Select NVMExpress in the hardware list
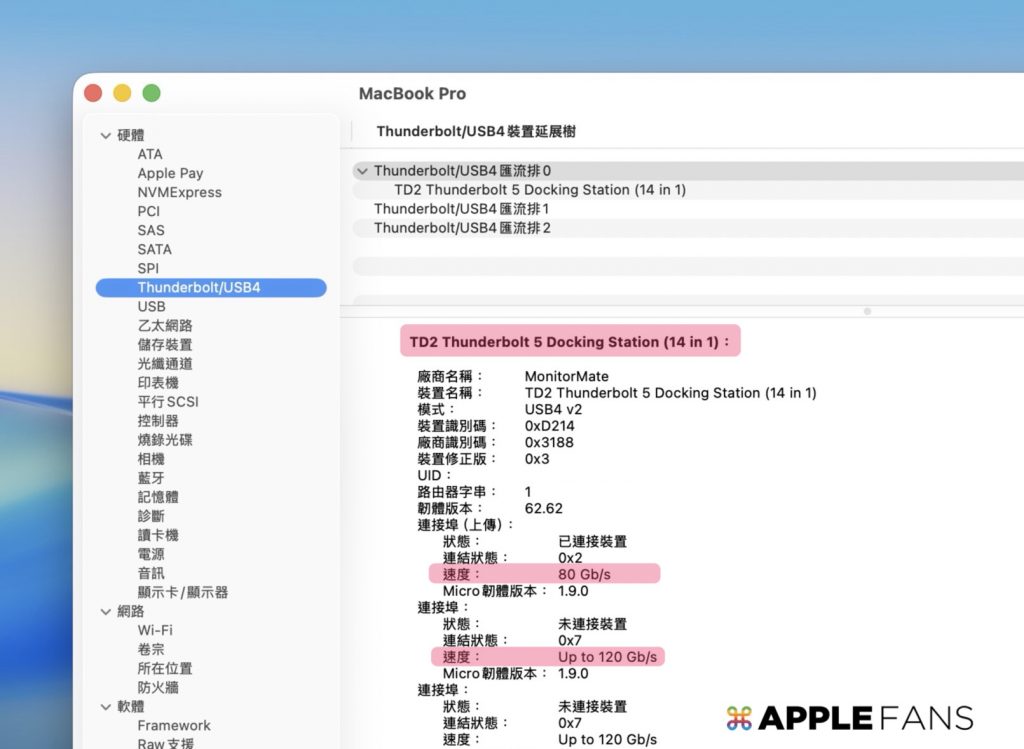The image size is (1024, 749). (x=179, y=192)
